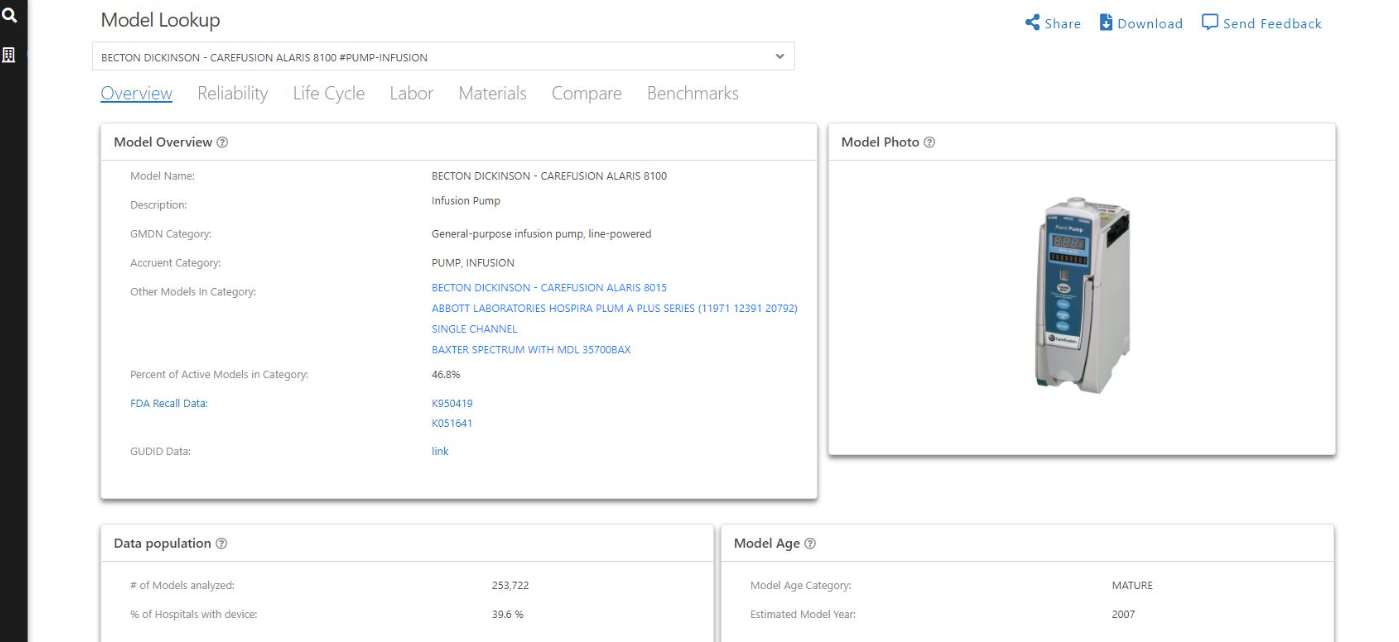Click the Share text label
1399x642 pixels.
point(1063,24)
